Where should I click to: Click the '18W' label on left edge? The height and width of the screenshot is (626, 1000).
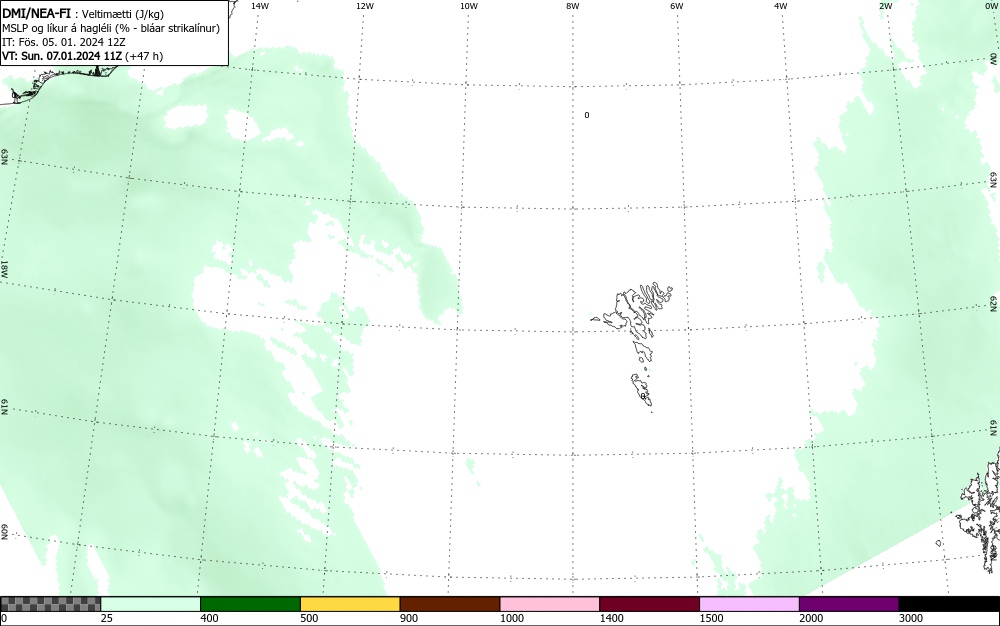[x=4, y=268]
